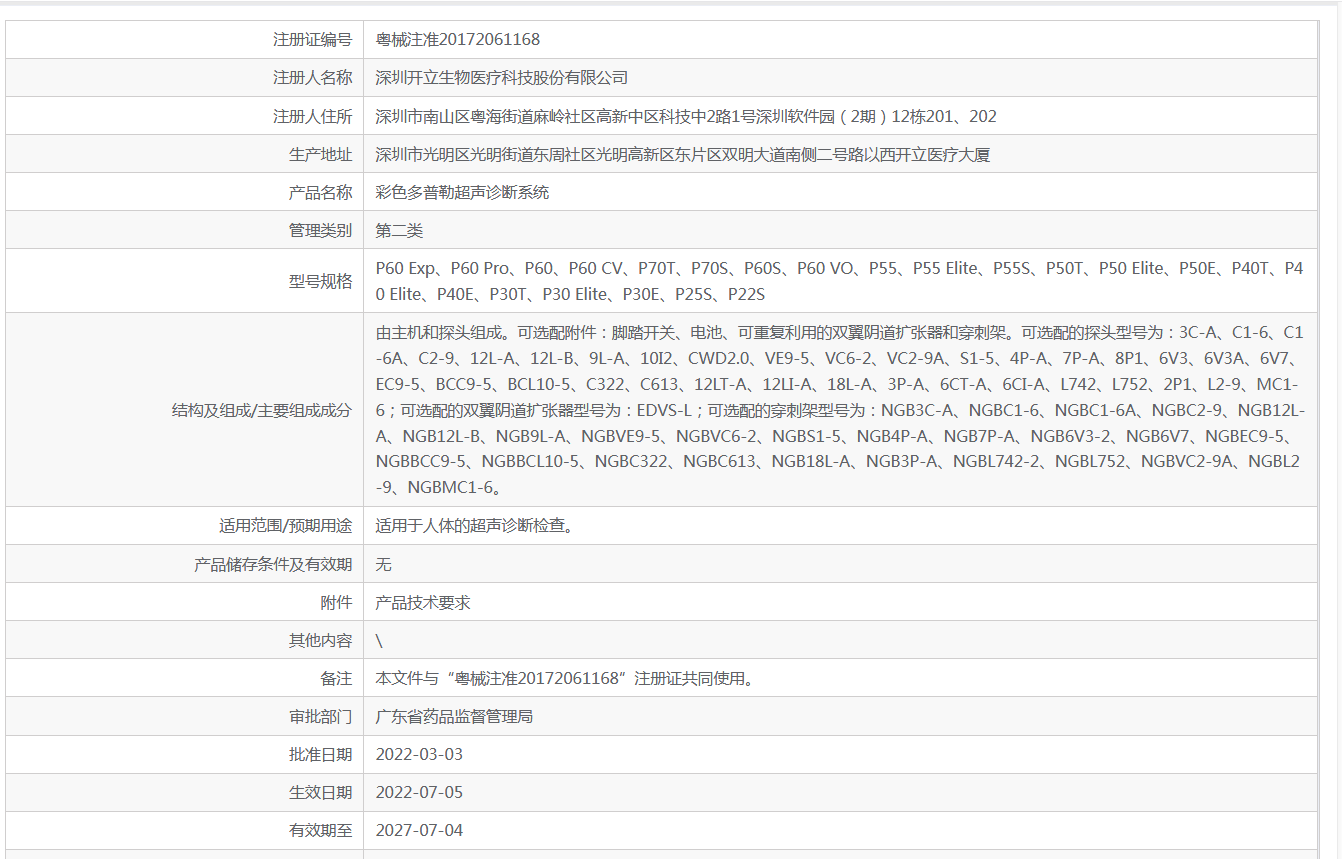This screenshot has height=859, width=1342.
Task: Select the category value '第二类'
Action: pos(399,230)
